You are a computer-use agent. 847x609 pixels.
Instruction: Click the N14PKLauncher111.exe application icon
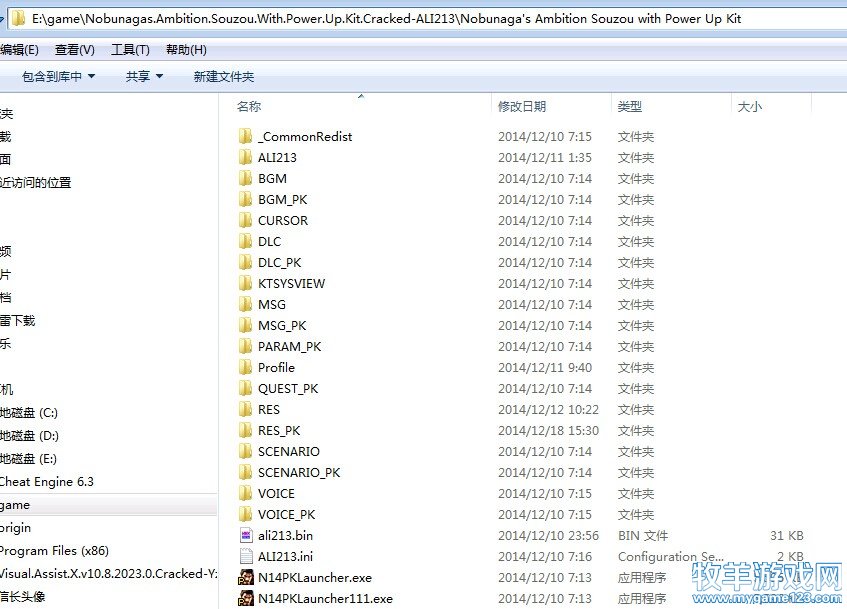[x=246, y=598]
